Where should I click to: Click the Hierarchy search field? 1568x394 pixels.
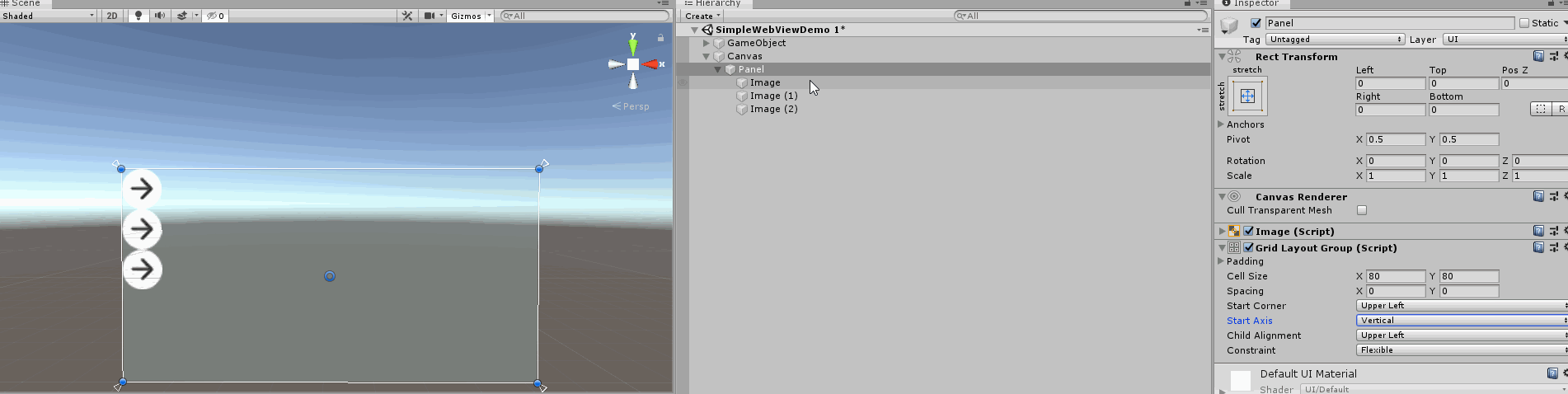pos(1080,16)
